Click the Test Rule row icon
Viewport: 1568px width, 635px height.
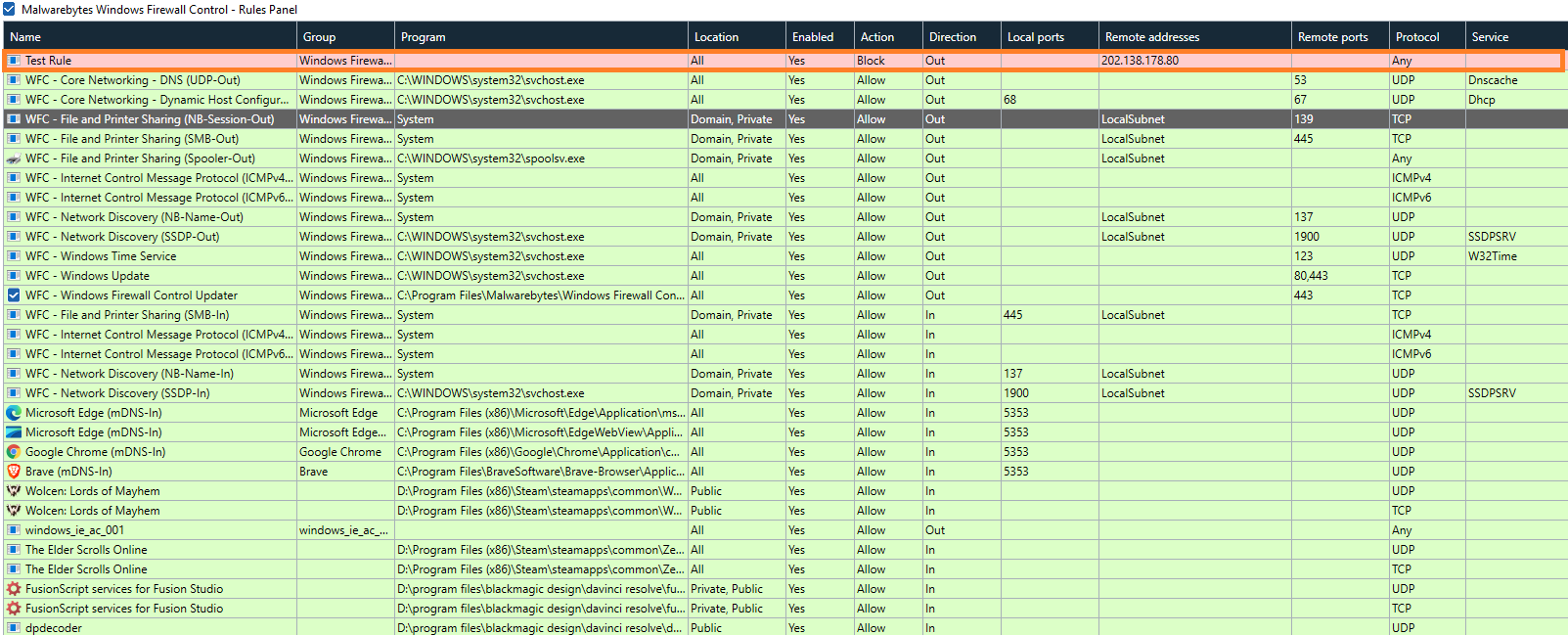14,61
